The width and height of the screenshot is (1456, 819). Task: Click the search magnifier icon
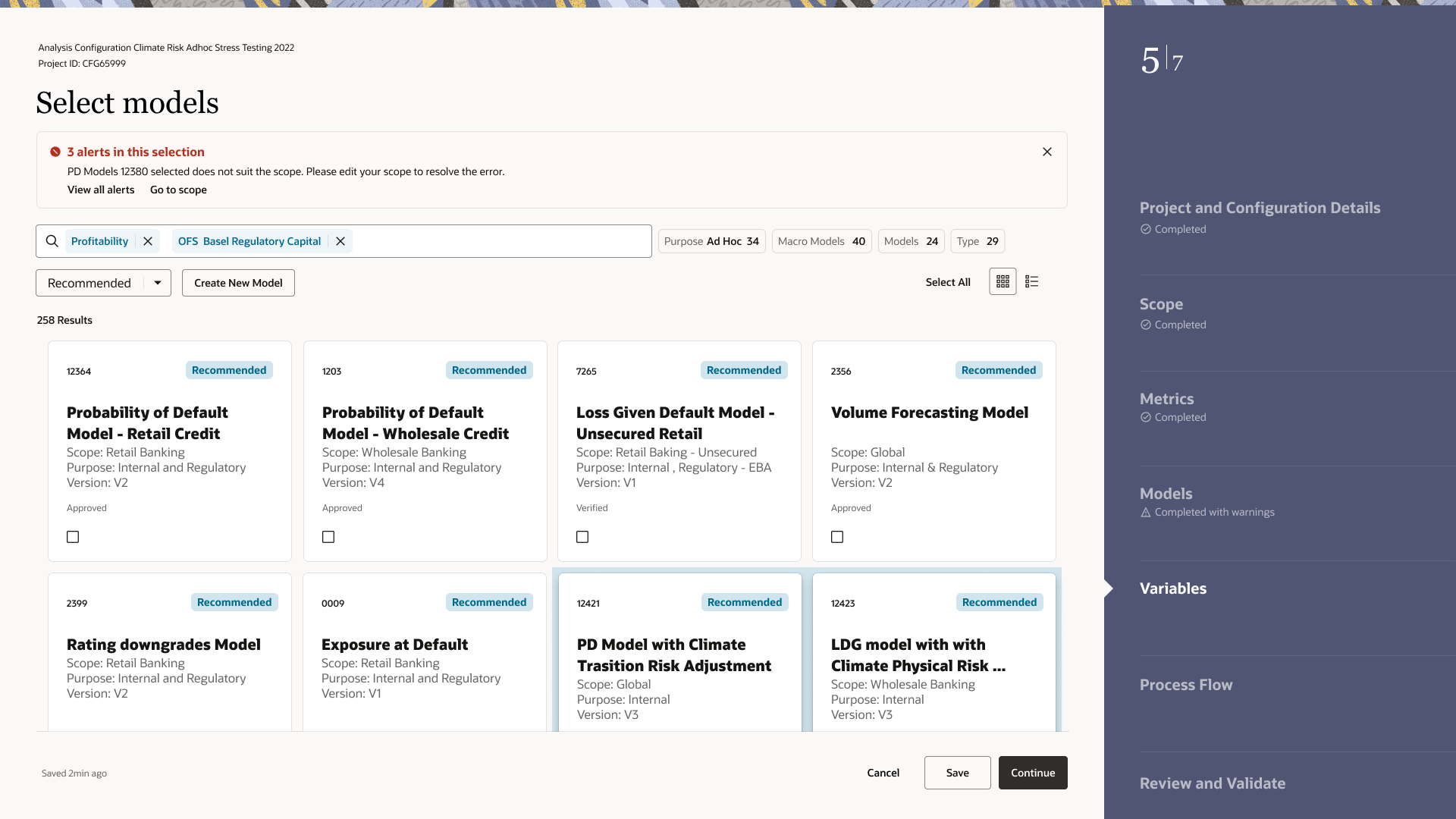coord(52,241)
